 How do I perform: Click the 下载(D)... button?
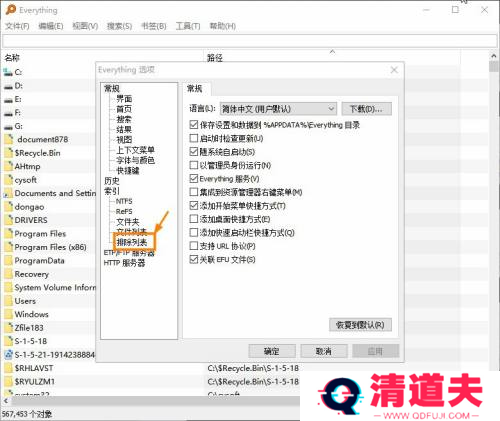point(366,109)
